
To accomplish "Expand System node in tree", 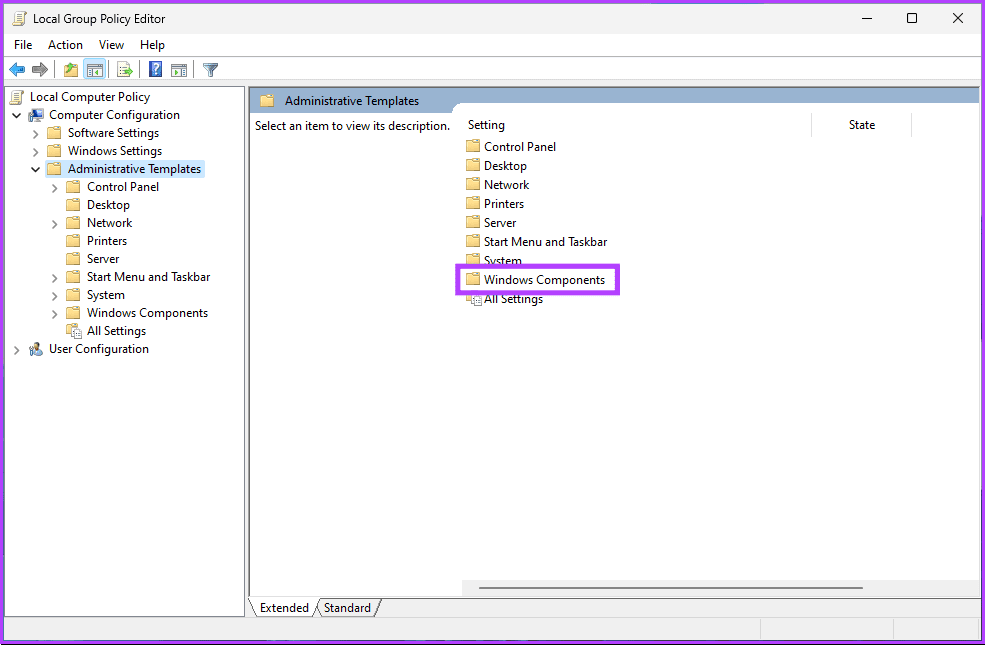I will point(54,296).
